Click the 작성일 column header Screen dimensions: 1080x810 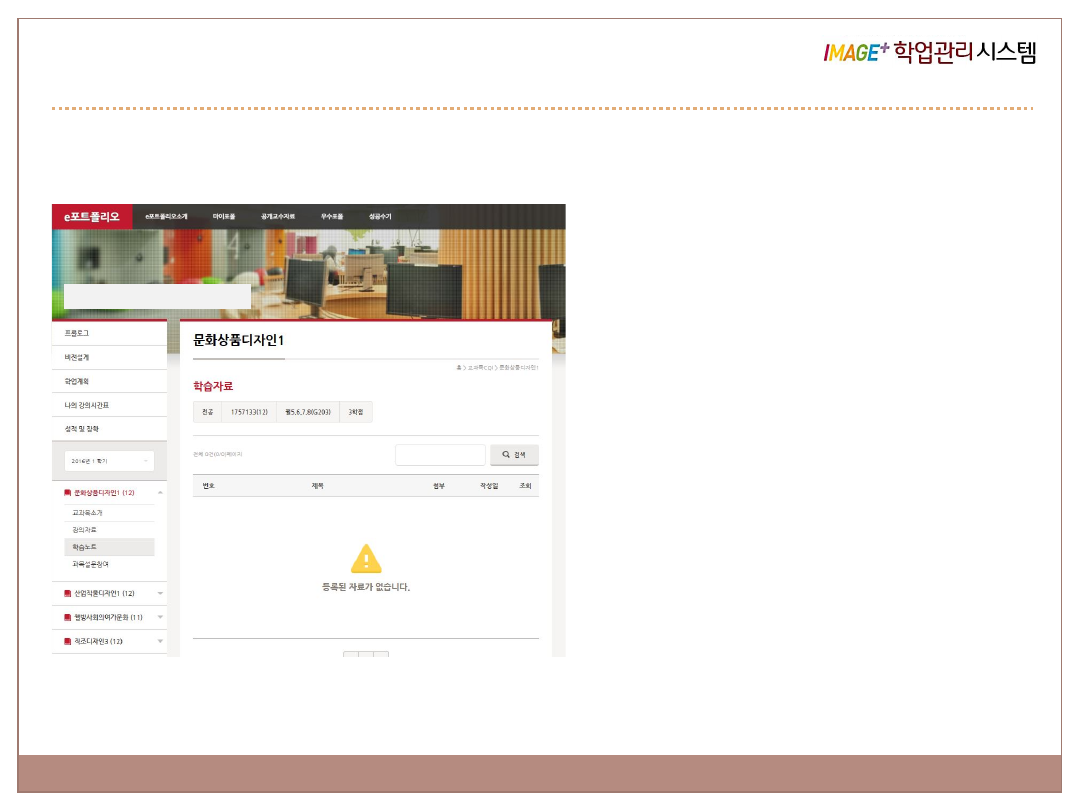point(489,486)
